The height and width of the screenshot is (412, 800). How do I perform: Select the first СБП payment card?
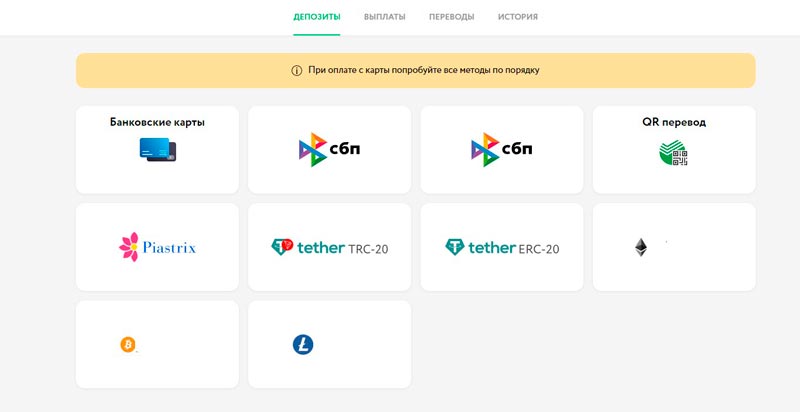(x=330, y=150)
